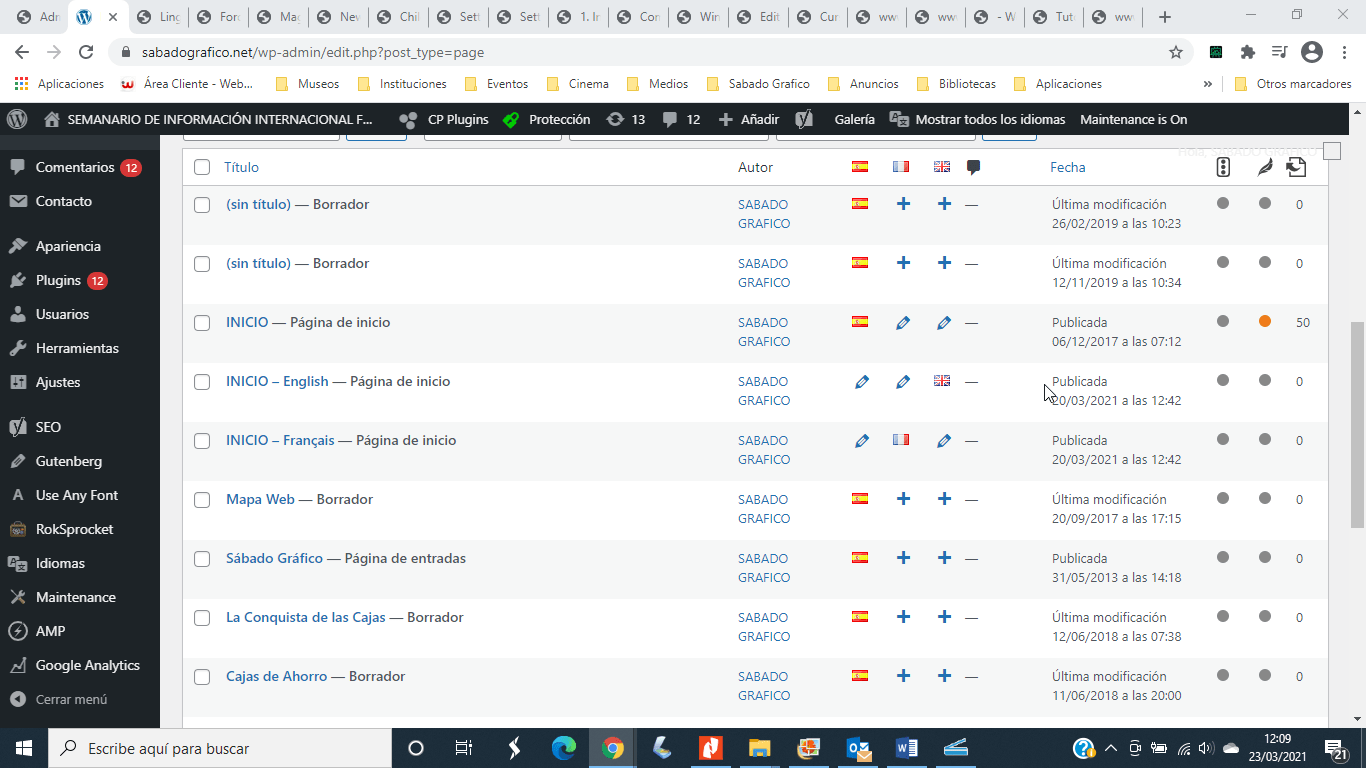Click the WordPress logo in admin bar

point(17,119)
